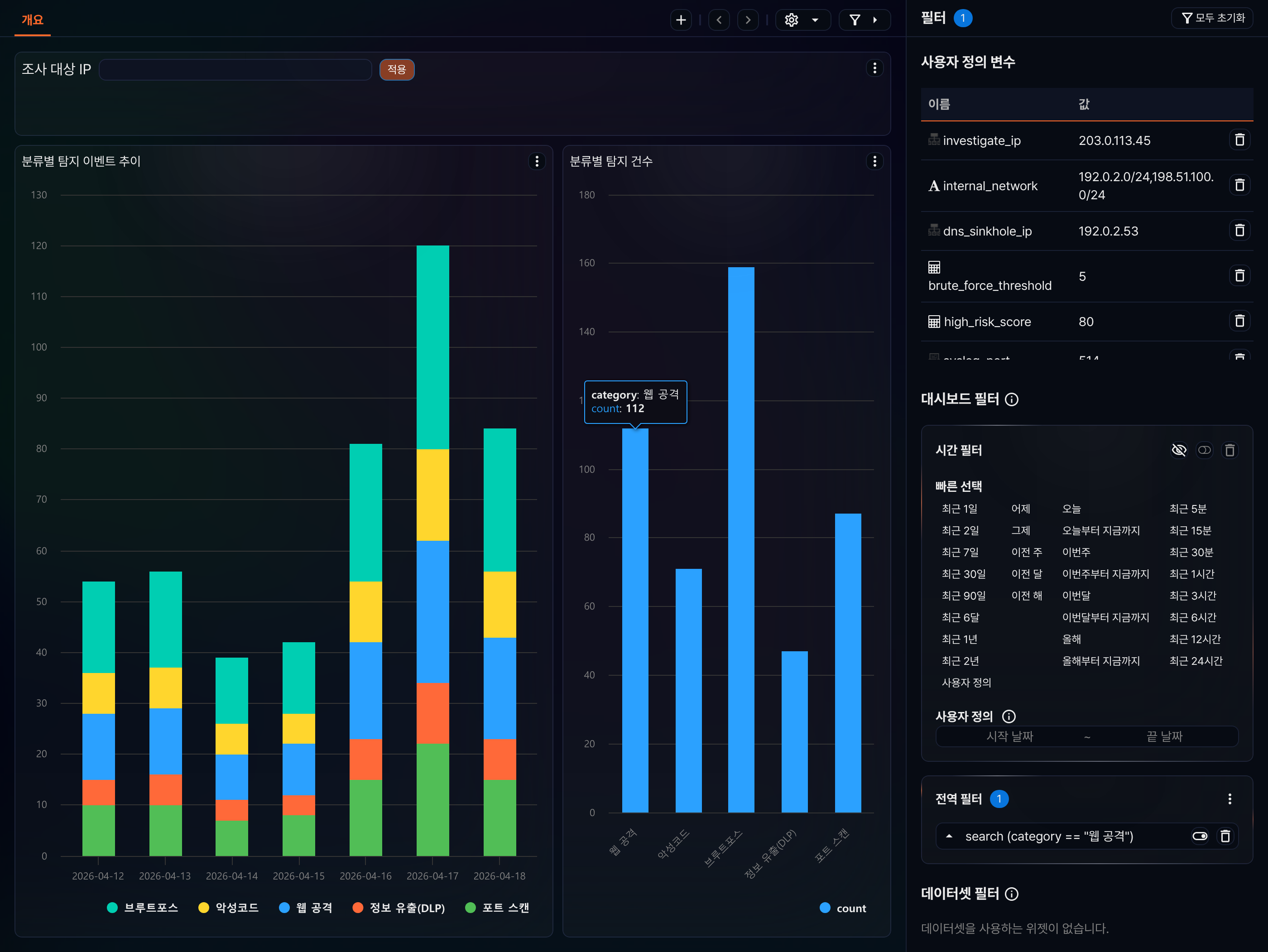
Task: Click the 웹 공격 legend color dot
Action: 284,908
